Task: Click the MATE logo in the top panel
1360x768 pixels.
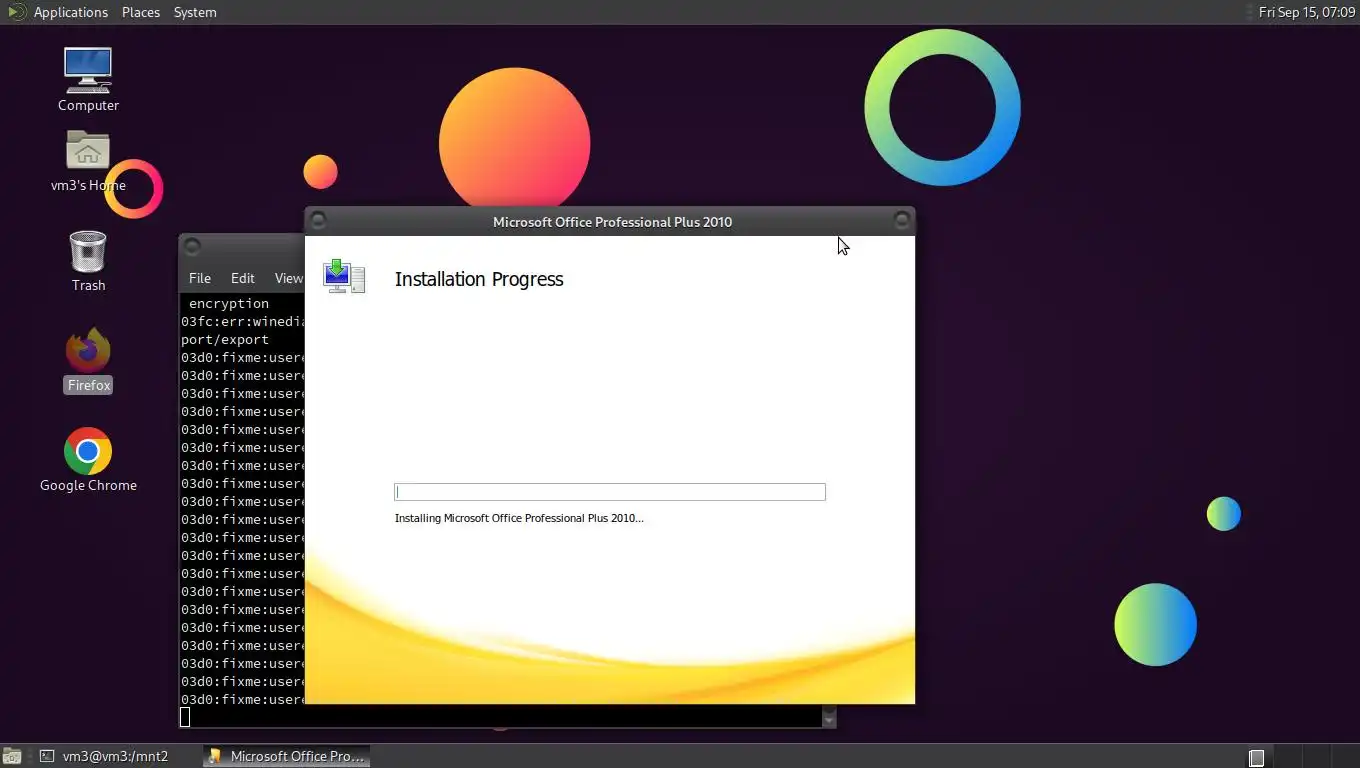Action: [x=15, y=12]
